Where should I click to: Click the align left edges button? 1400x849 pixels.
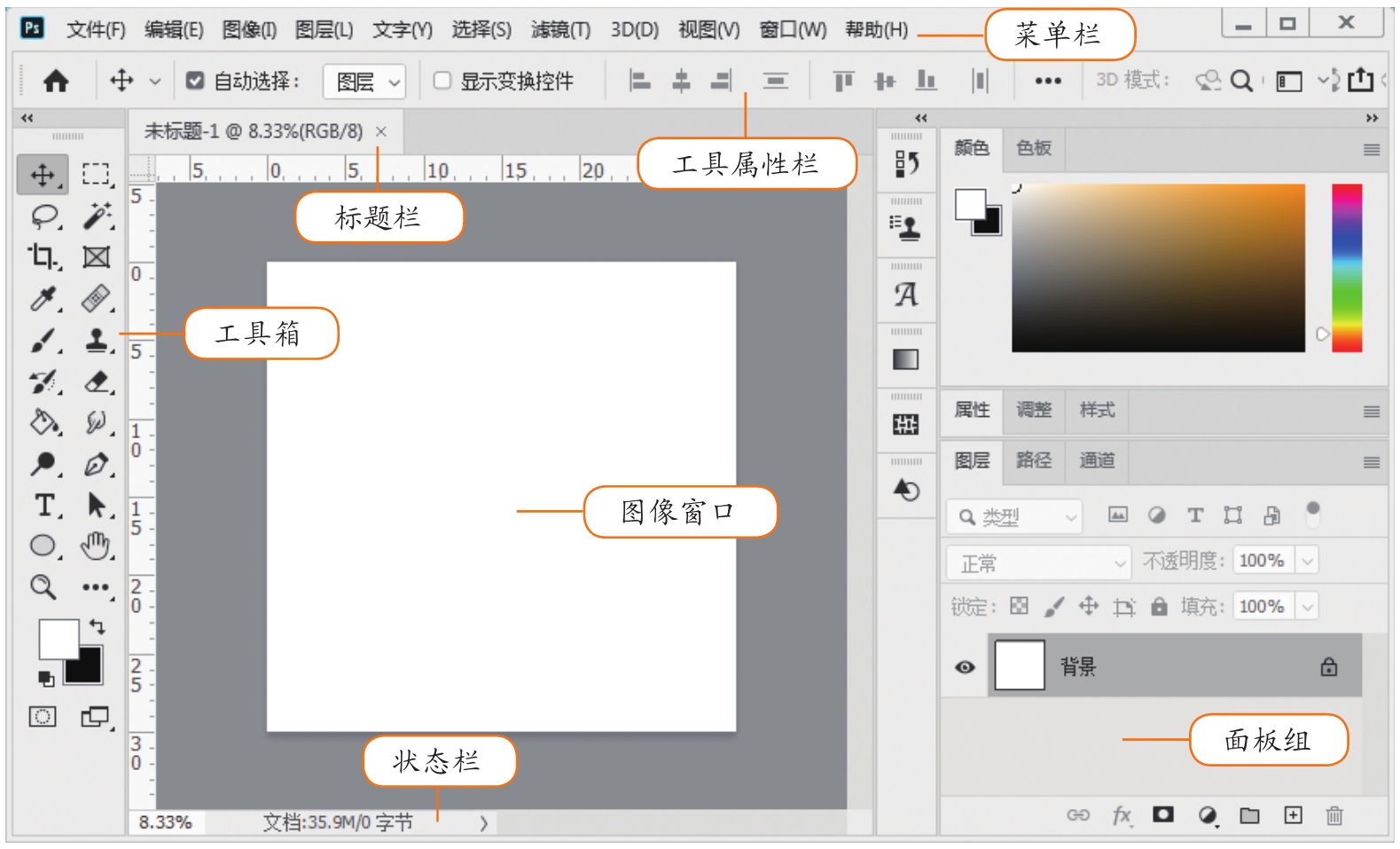(639, 81)
